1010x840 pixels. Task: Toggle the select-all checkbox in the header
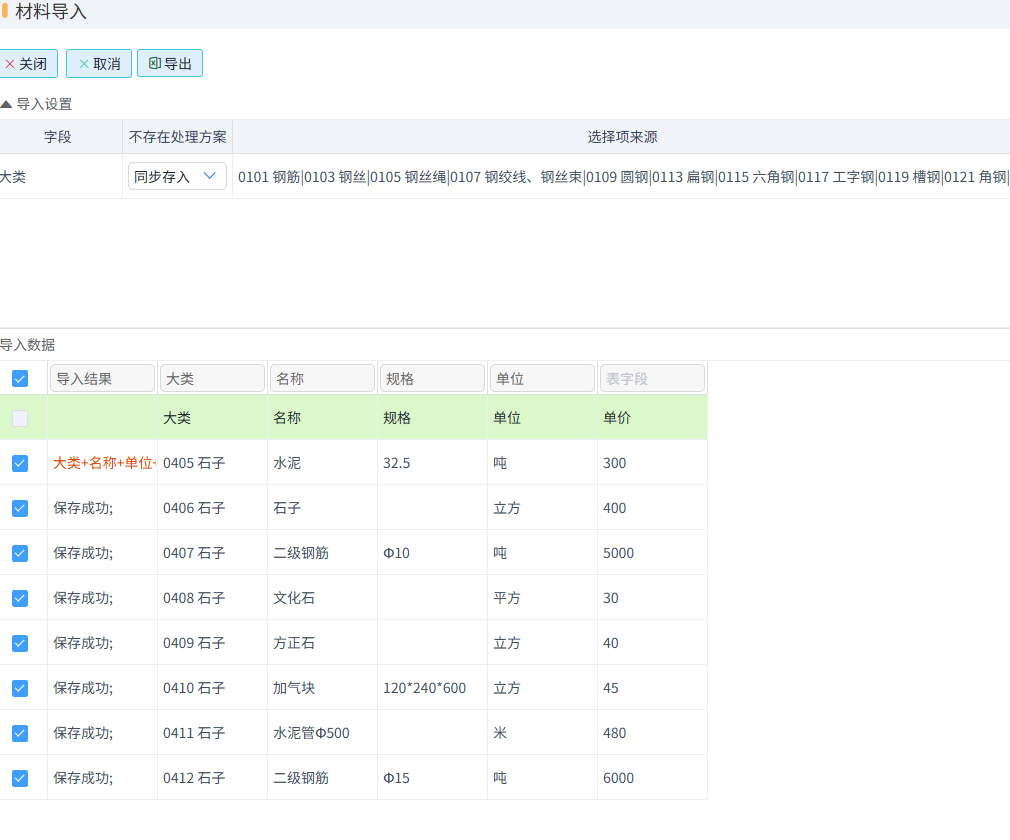(20, 379)
